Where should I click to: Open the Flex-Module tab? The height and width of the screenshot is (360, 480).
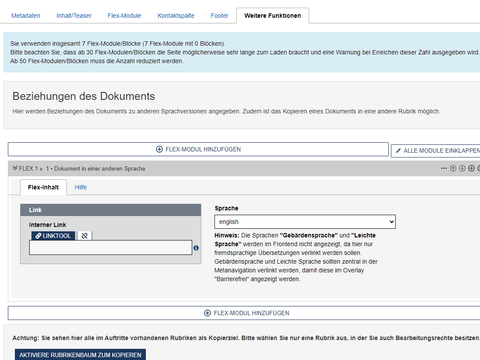124,16
